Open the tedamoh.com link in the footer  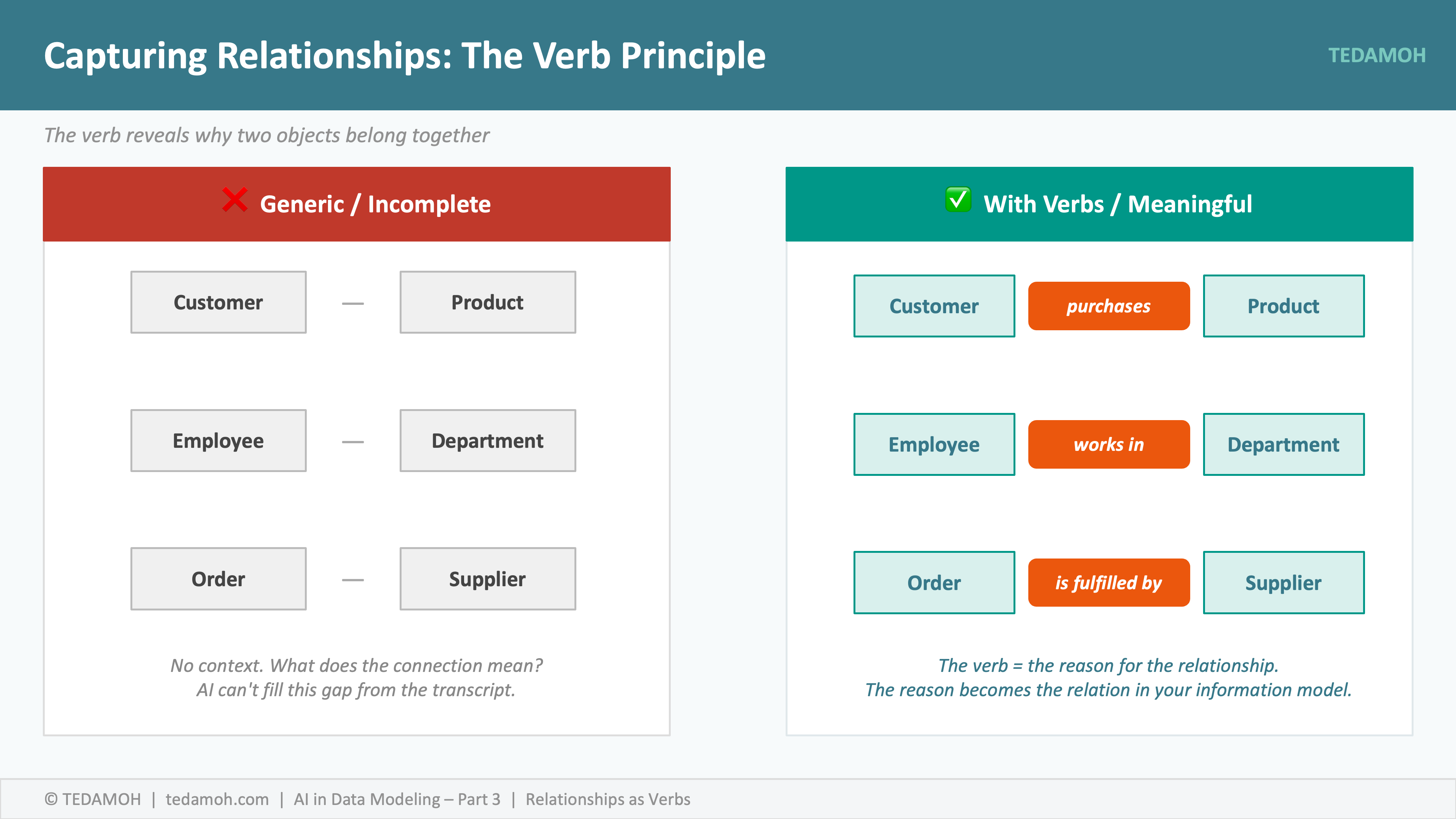click(x=217, y=799)
